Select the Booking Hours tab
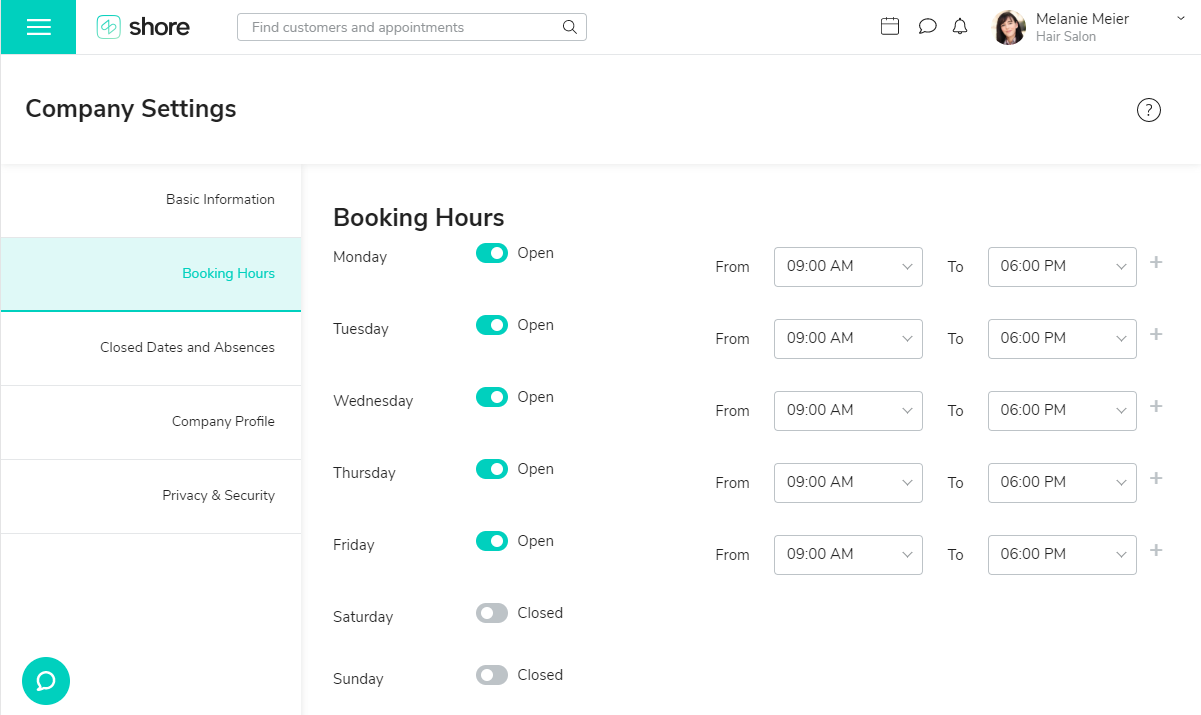This screenshot has width=1201, height=715. tap(151, 274)
